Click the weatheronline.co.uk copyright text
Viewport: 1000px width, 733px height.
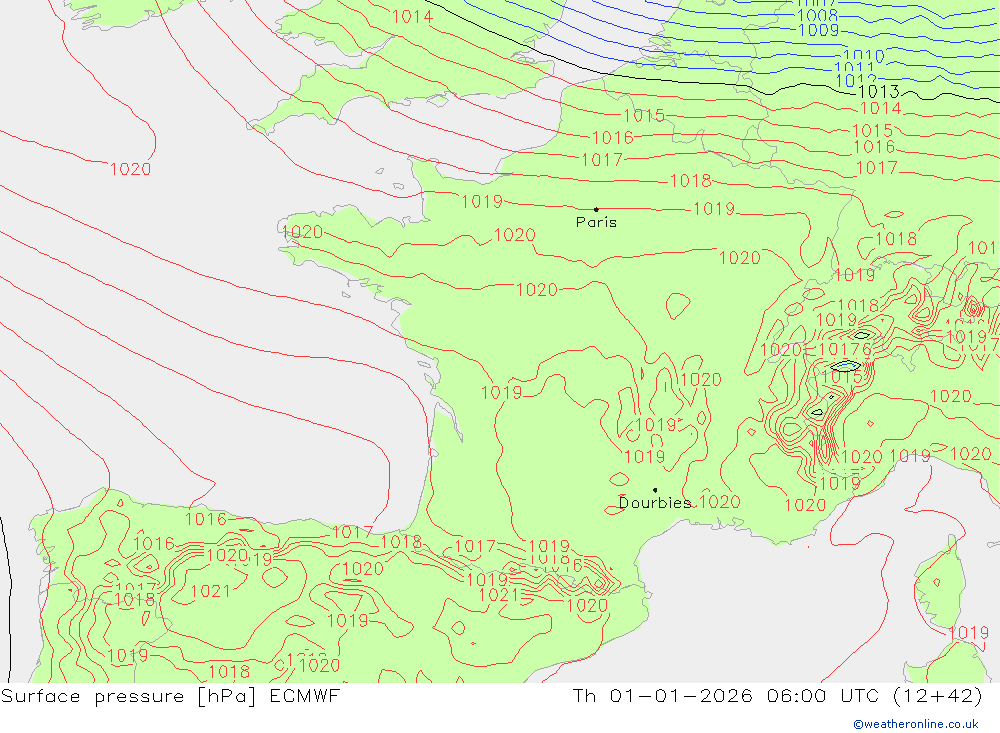click(x=916, y=724)
